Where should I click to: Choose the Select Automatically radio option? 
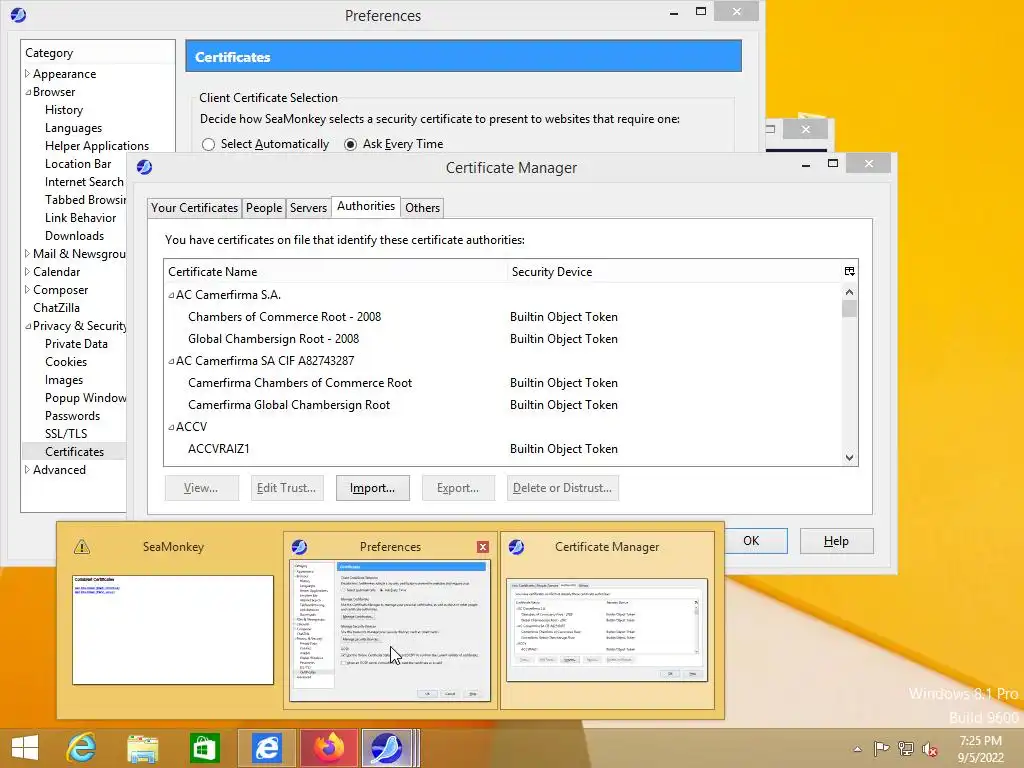pos(208,144)
